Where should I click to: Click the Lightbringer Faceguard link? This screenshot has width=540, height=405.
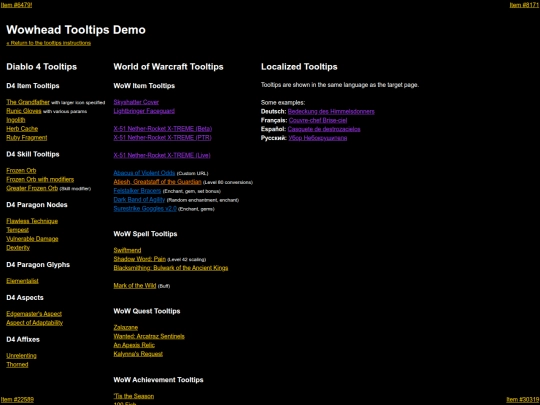pyautogui.click(x=144, y=111)
